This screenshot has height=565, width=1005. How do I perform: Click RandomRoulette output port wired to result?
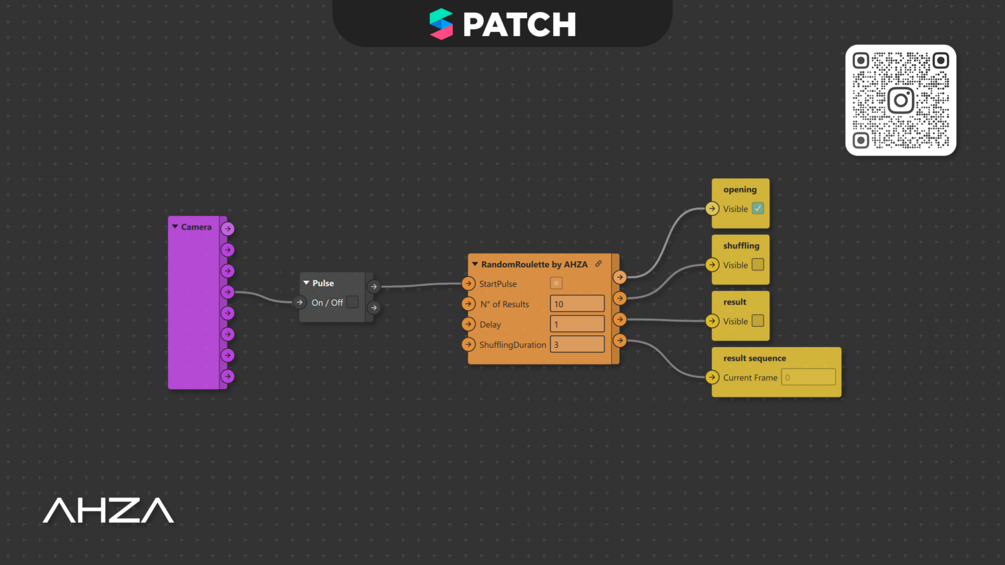(x=619, y=319)
